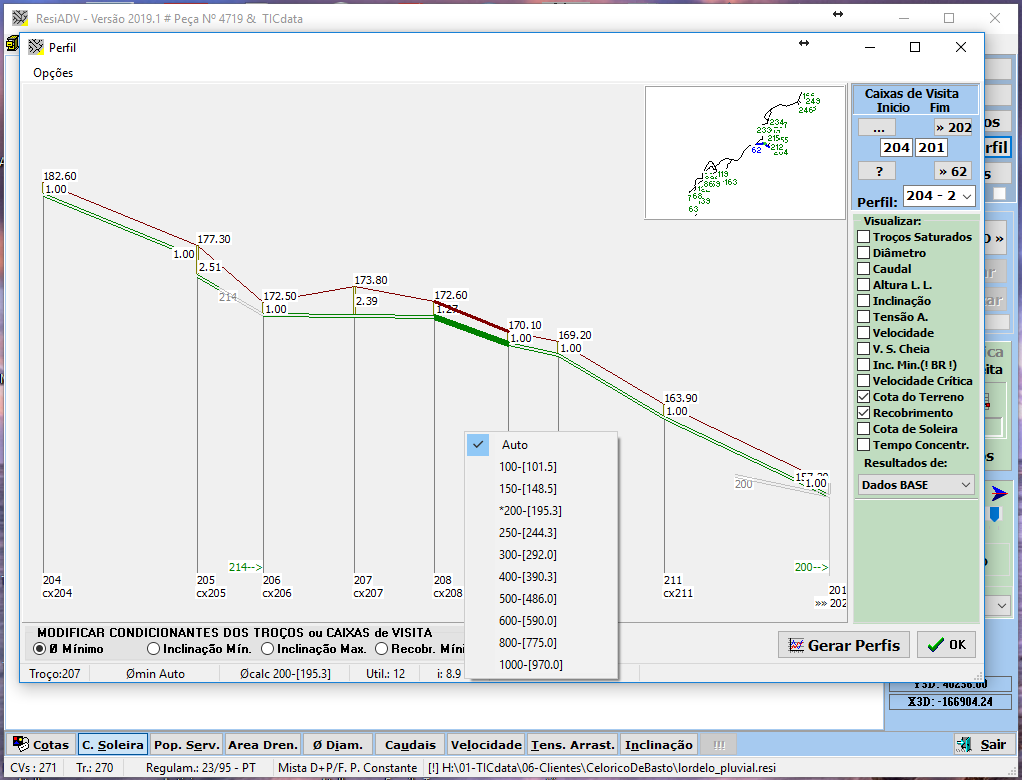Image resolution: width=1022 pixels, height=780 pixels.
Task: Open the Perfil '204 - 2' dropdown
Action: click(x=938, y=197)
